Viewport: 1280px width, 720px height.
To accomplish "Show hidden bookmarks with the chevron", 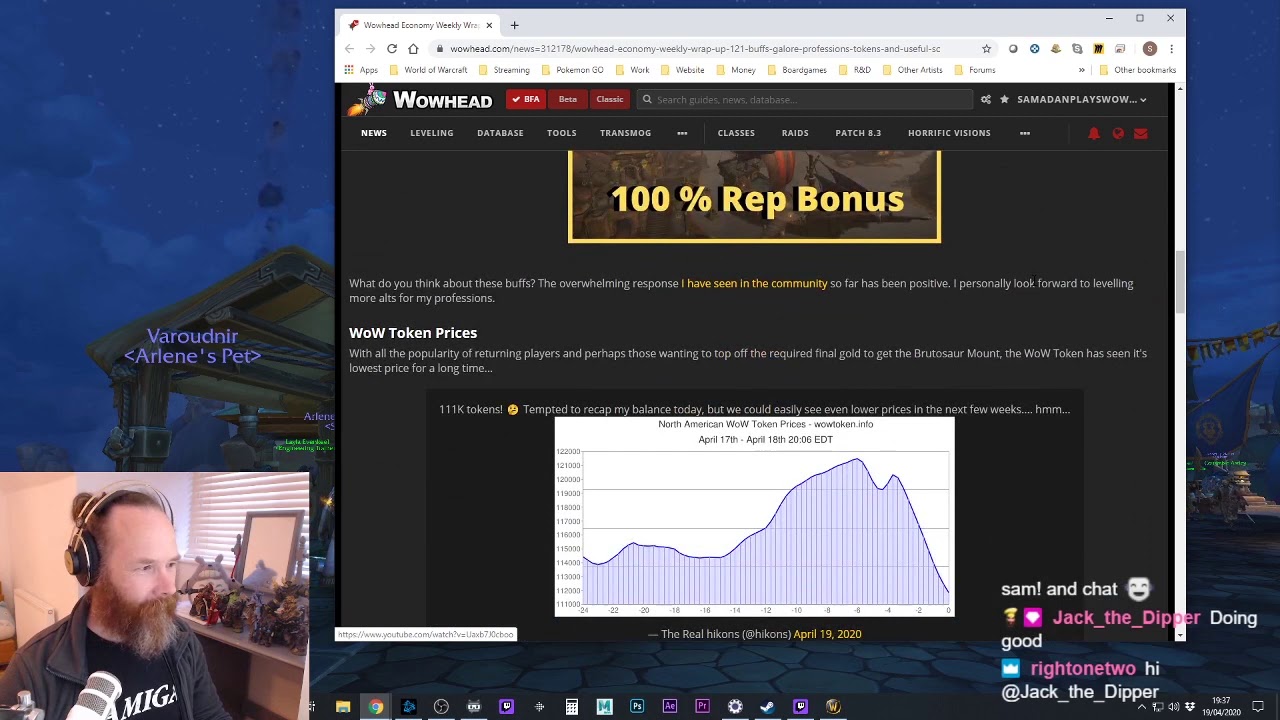I will (x=1081, y=70).
